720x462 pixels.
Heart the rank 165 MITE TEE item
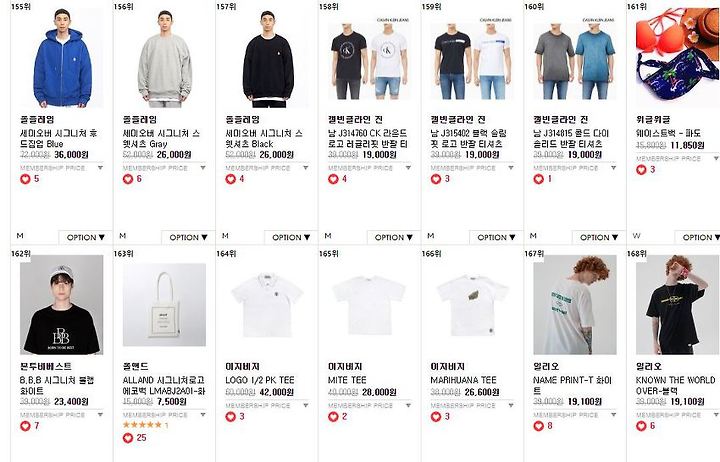(333, 417)
